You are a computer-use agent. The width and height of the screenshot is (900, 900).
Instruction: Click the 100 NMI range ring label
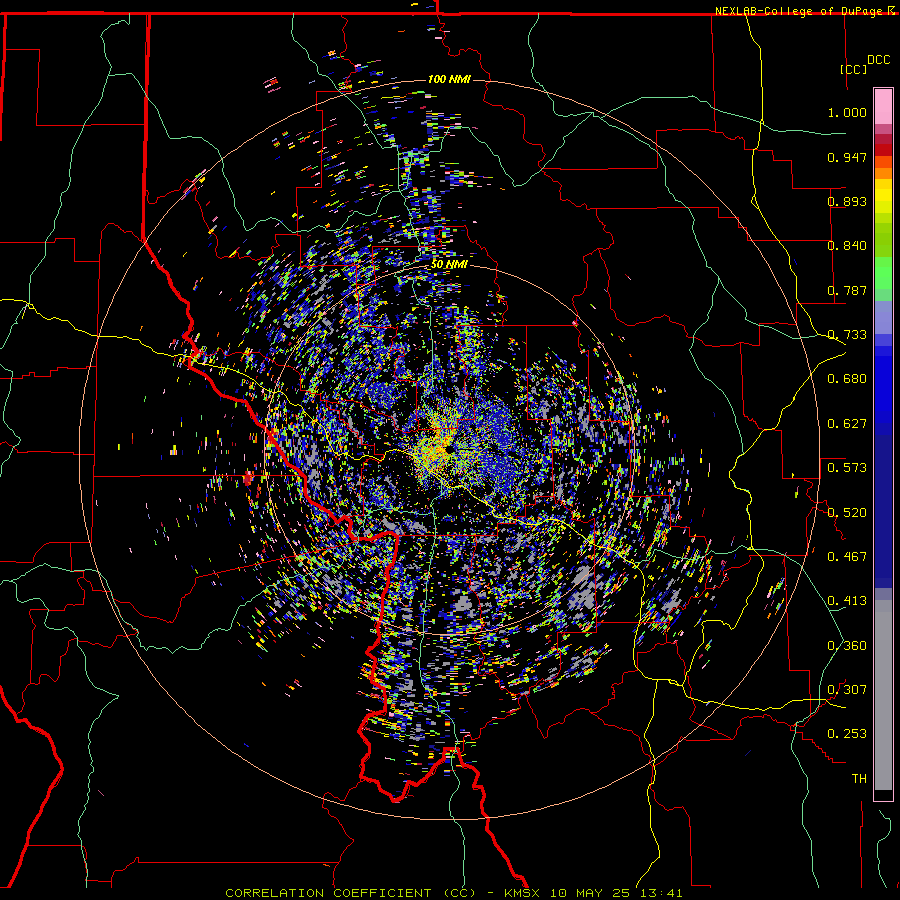coord(449,79)
